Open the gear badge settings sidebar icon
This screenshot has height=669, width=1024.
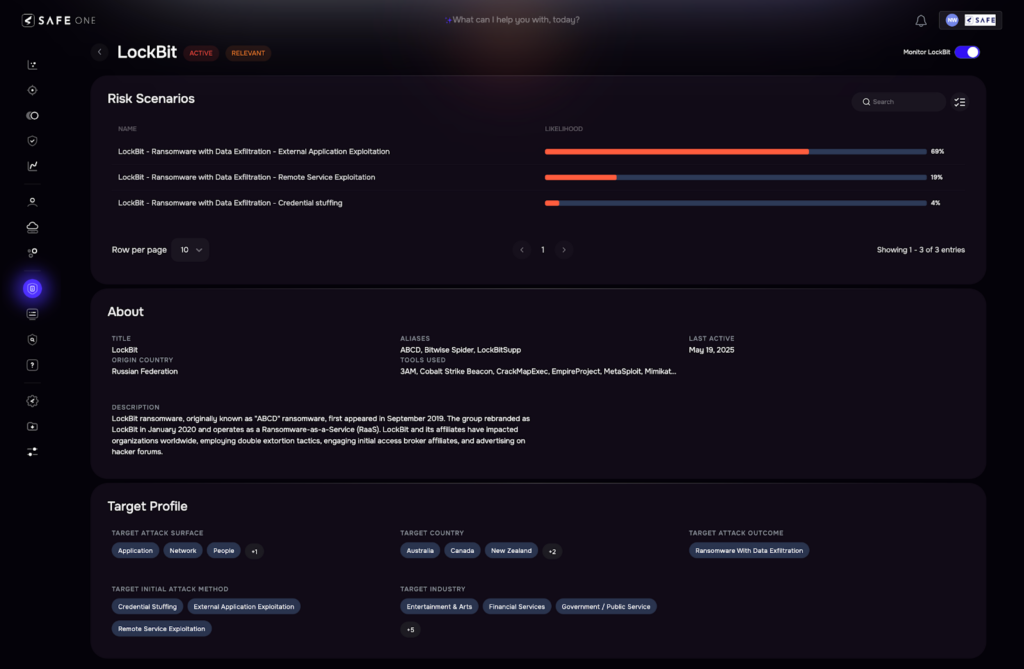(x=32, y=401)
